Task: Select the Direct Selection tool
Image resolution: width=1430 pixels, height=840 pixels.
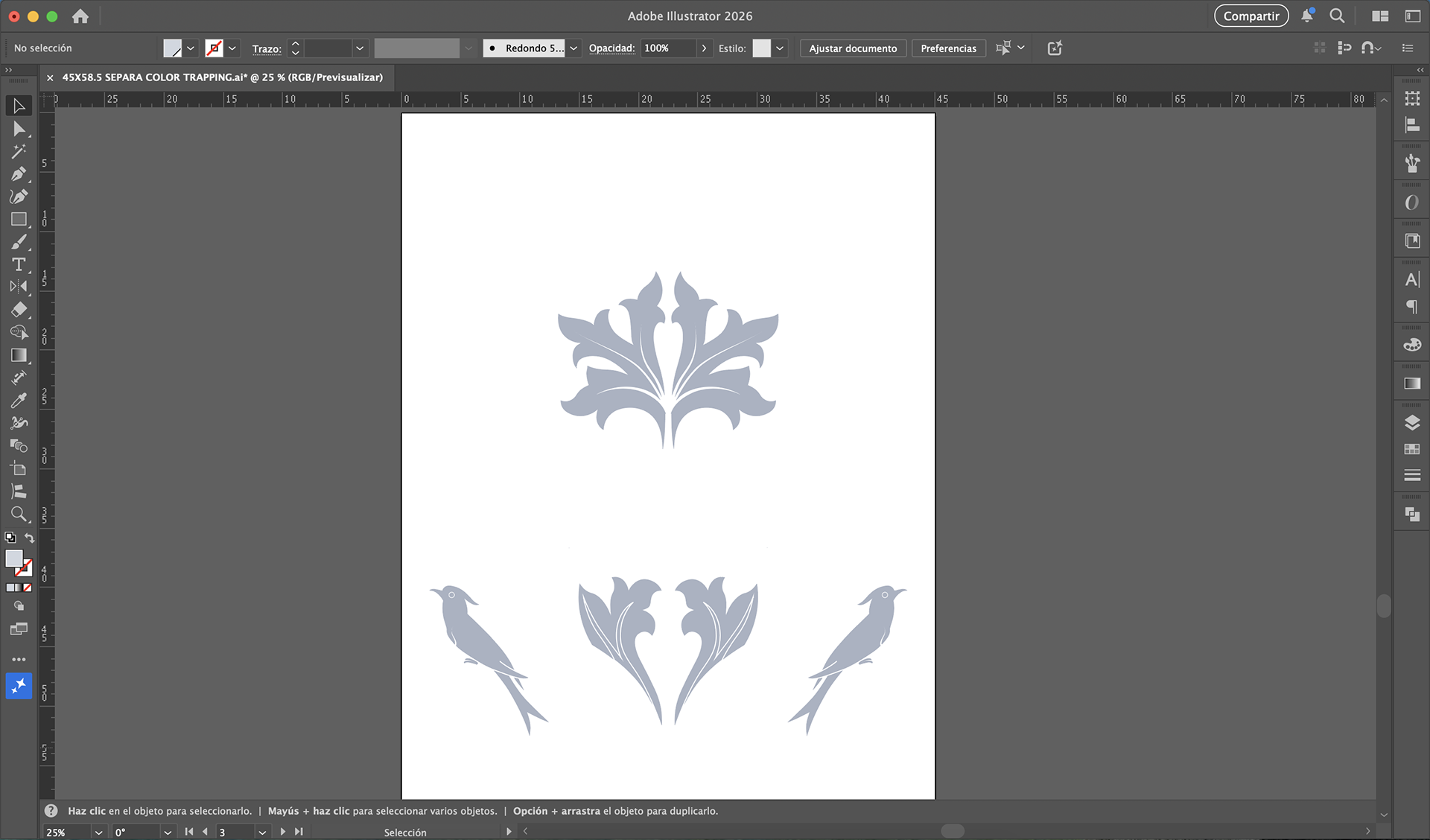Action: click(19, 129)
